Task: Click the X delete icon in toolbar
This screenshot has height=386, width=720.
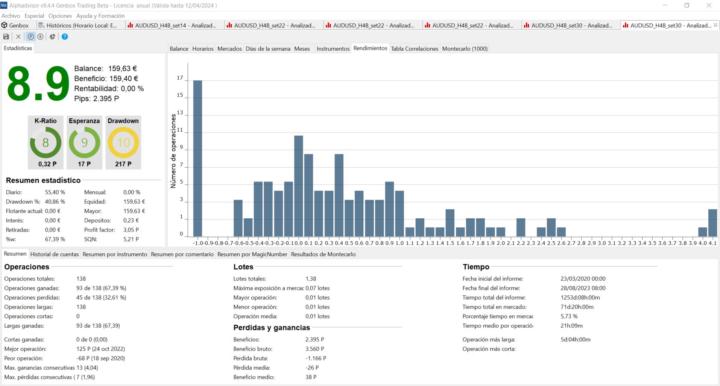Action: click(x=18, y=37)
